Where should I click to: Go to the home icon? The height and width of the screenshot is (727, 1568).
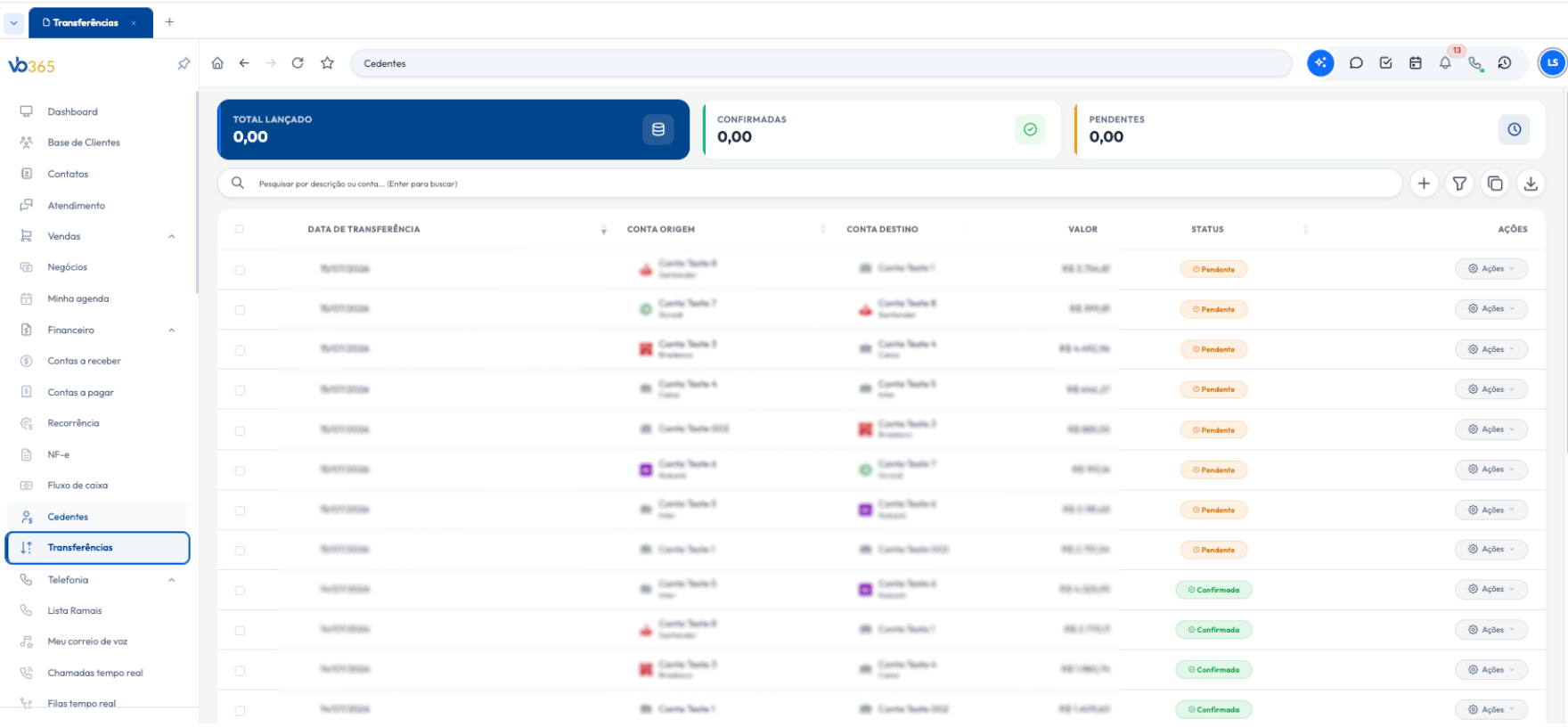point(217,63)
